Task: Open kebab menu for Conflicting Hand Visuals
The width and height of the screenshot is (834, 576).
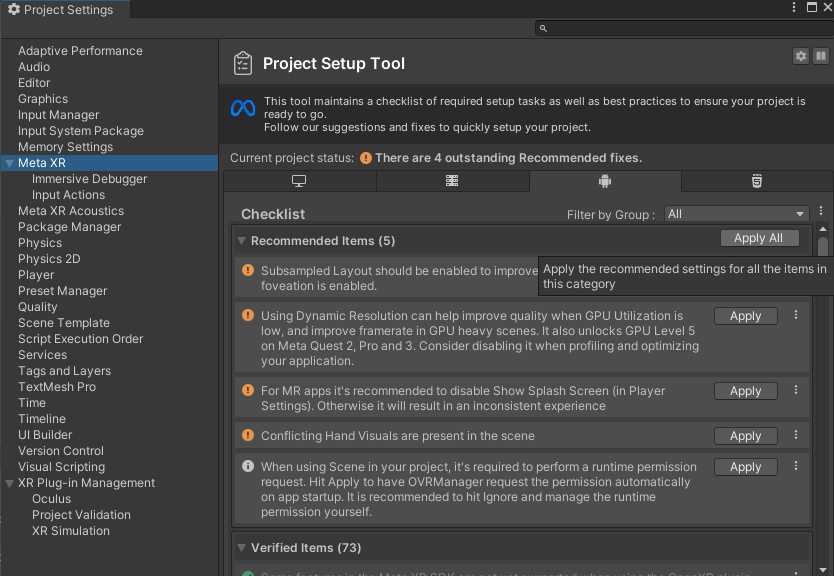Action: coord(796,435)
